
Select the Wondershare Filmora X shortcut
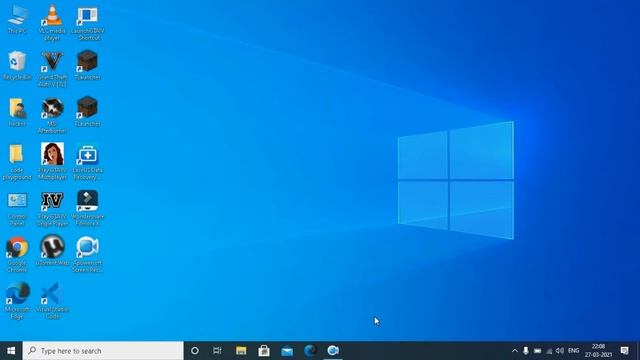[87, 209]
